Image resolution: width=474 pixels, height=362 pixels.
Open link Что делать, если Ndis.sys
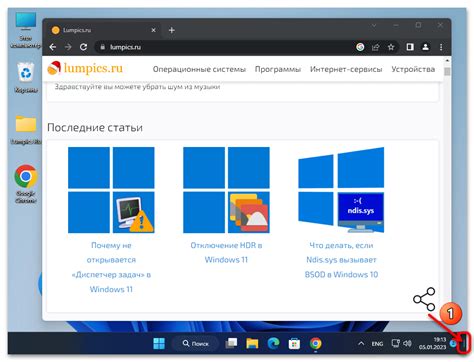pyautogui.click(x=341, y=260)
